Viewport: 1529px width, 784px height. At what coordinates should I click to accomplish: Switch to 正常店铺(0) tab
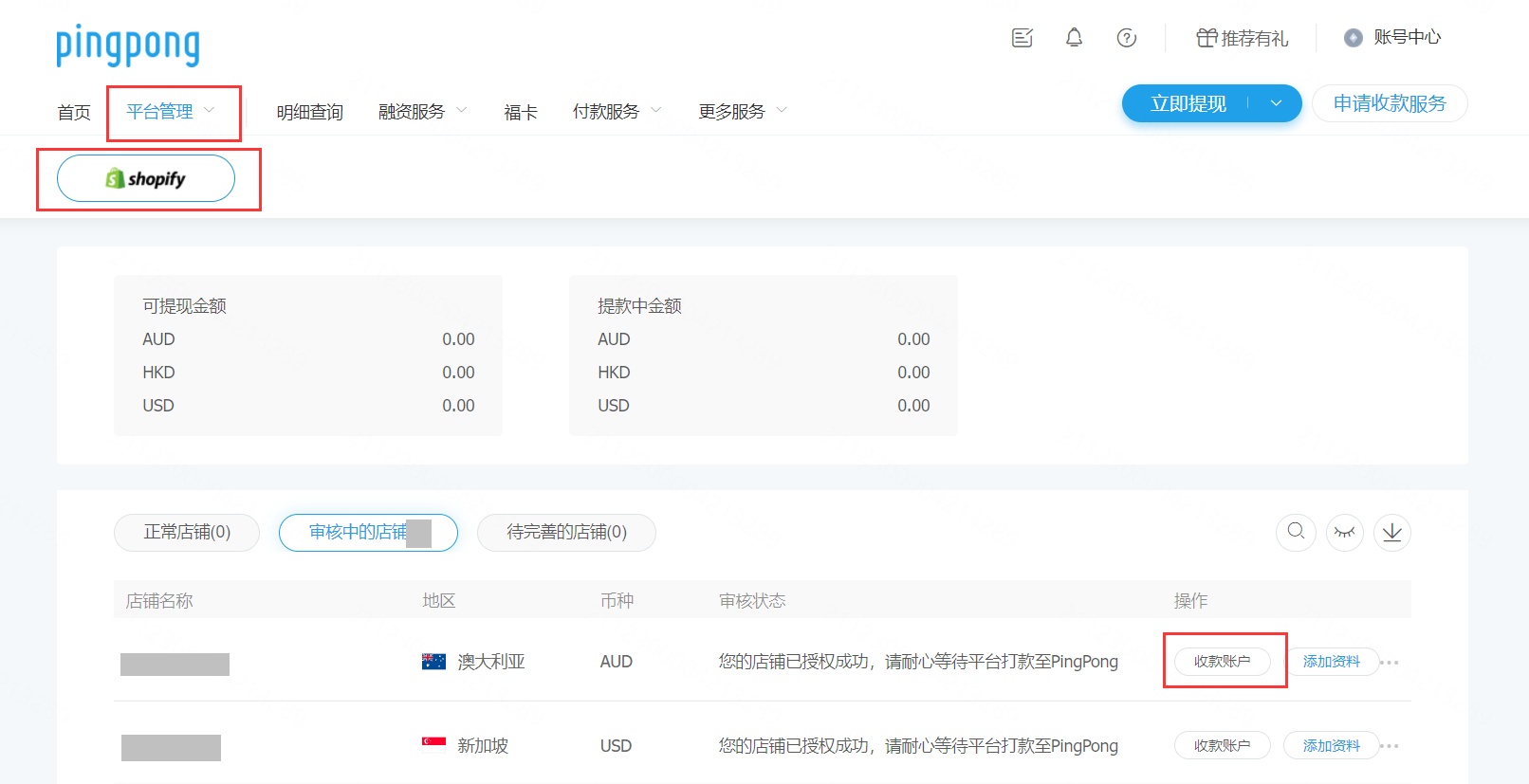click(x=187, y=532)
